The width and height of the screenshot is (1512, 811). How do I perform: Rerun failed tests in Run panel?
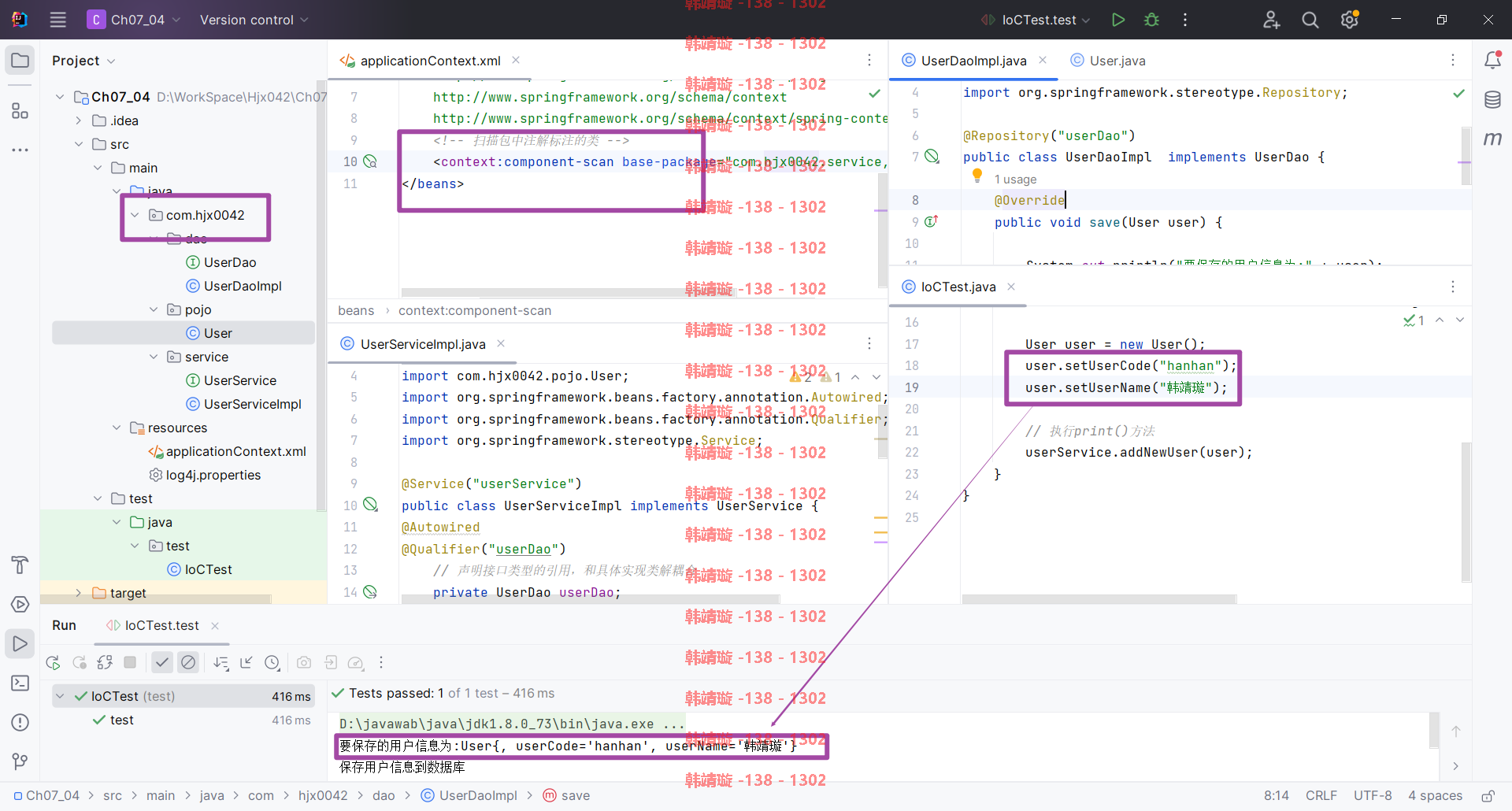pos(80,662)
